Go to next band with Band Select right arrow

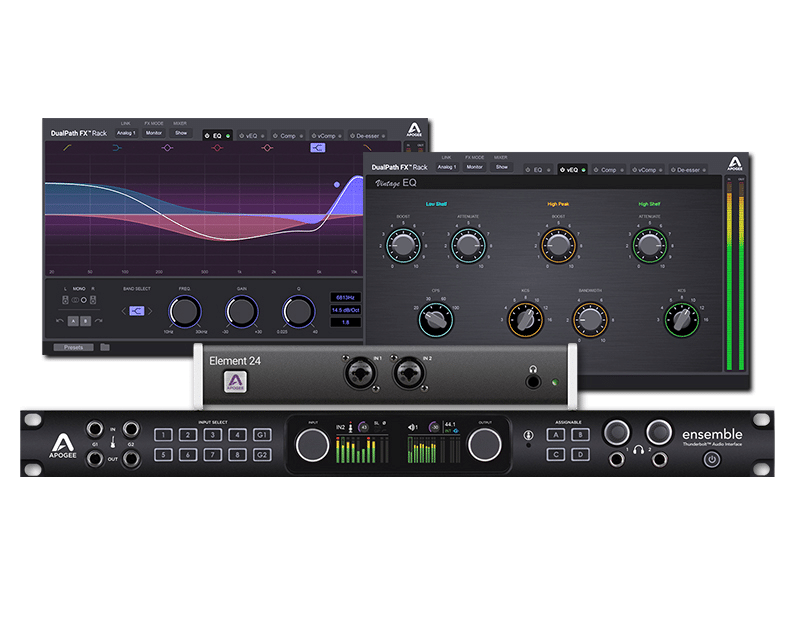[x=150, y=311]
